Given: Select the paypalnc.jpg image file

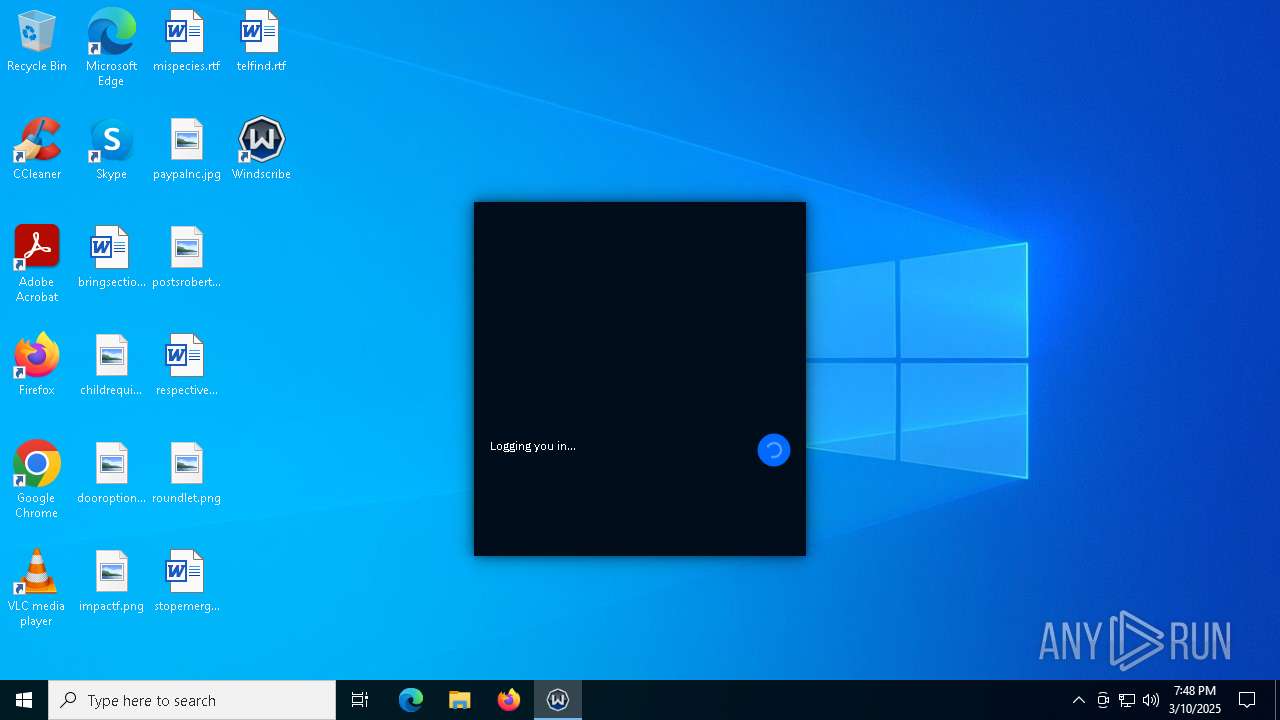Looking at the screenshot, I should click(x=186, y=149).
